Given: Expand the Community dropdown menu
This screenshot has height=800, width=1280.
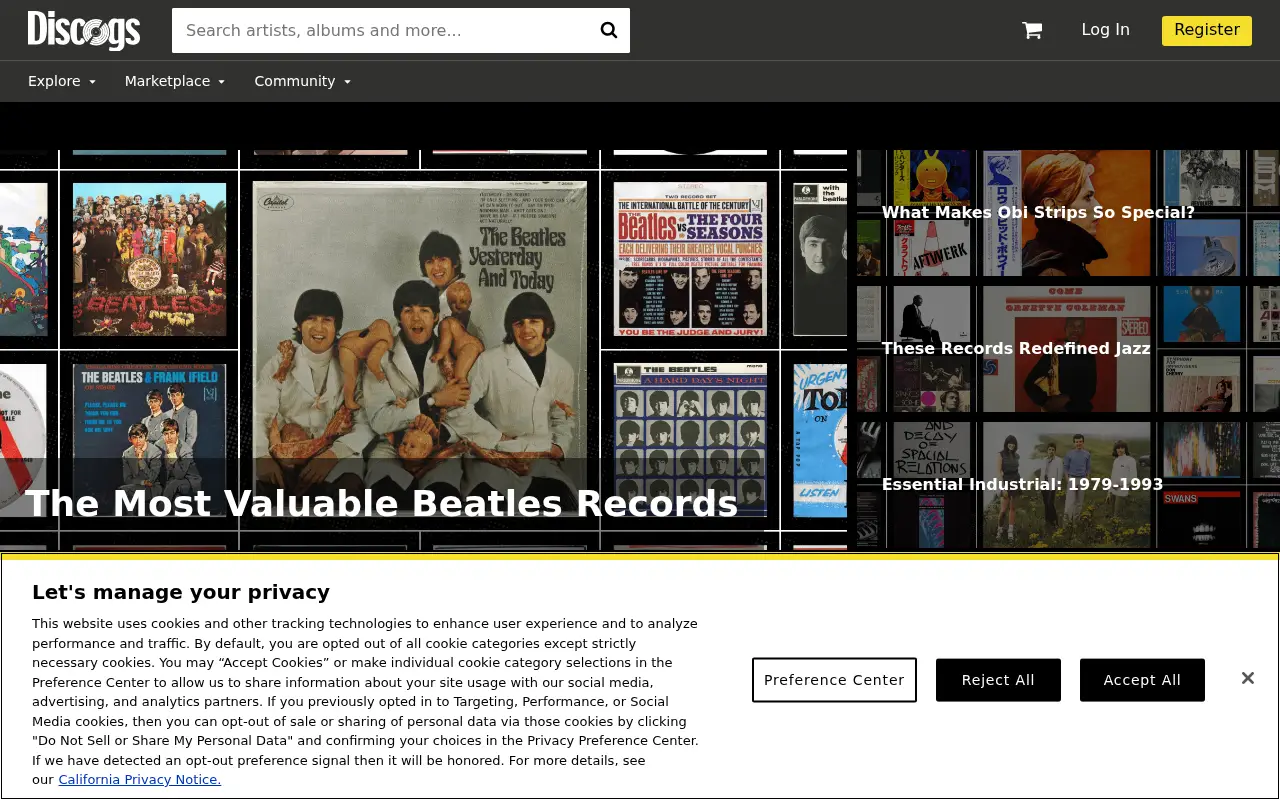Looking at the screenshot, I should coord(302,81).
